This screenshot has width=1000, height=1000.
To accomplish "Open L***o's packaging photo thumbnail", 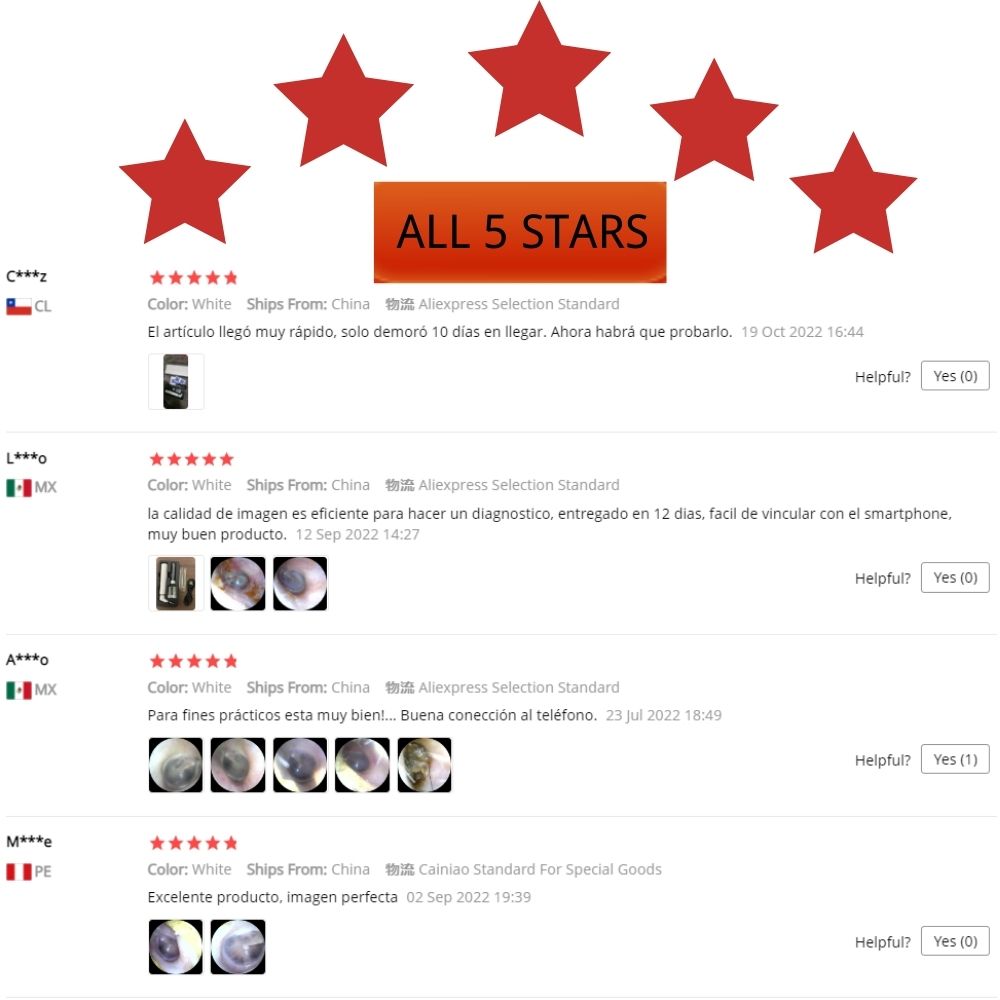I will click(x=176, y=584).
